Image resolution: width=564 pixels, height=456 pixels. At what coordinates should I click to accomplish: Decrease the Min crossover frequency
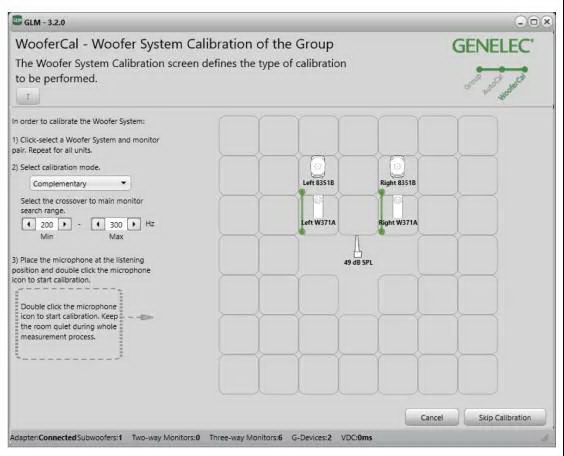click(x=29, y=224)
